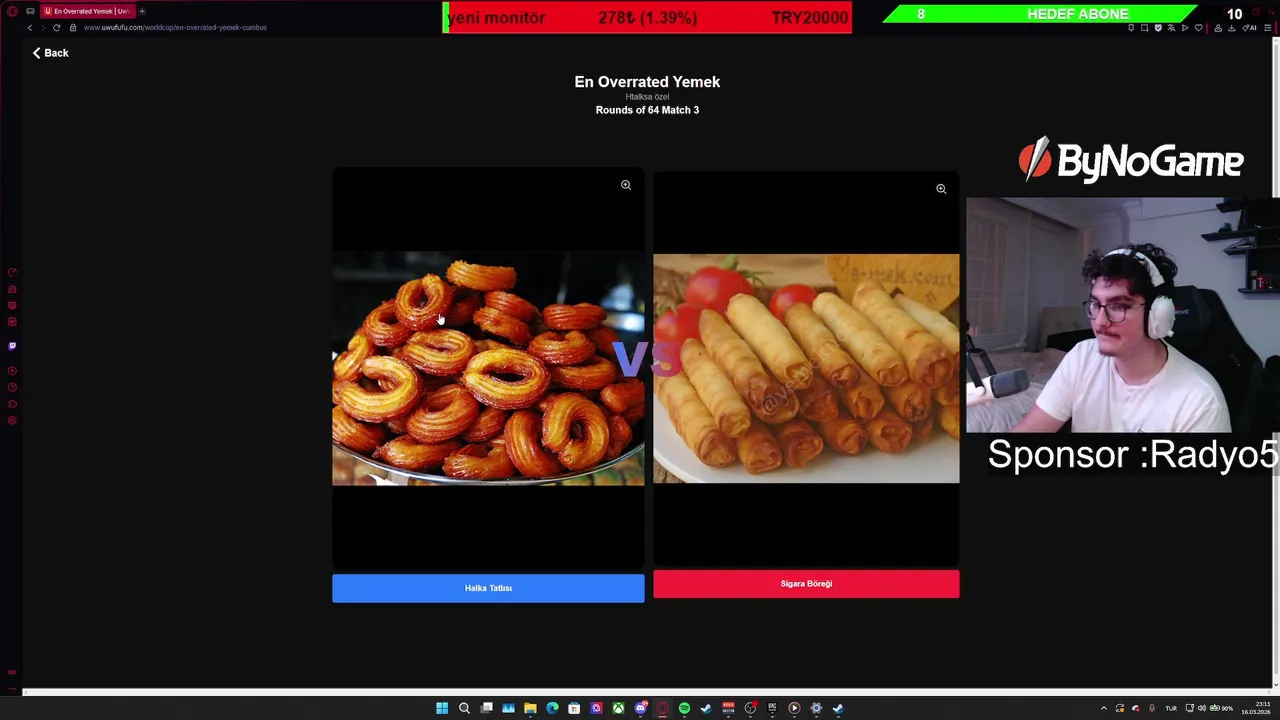Viewport: 1280px width, 720px height.
Task: Open Task View on taskbar
Action: pos(486,708)
